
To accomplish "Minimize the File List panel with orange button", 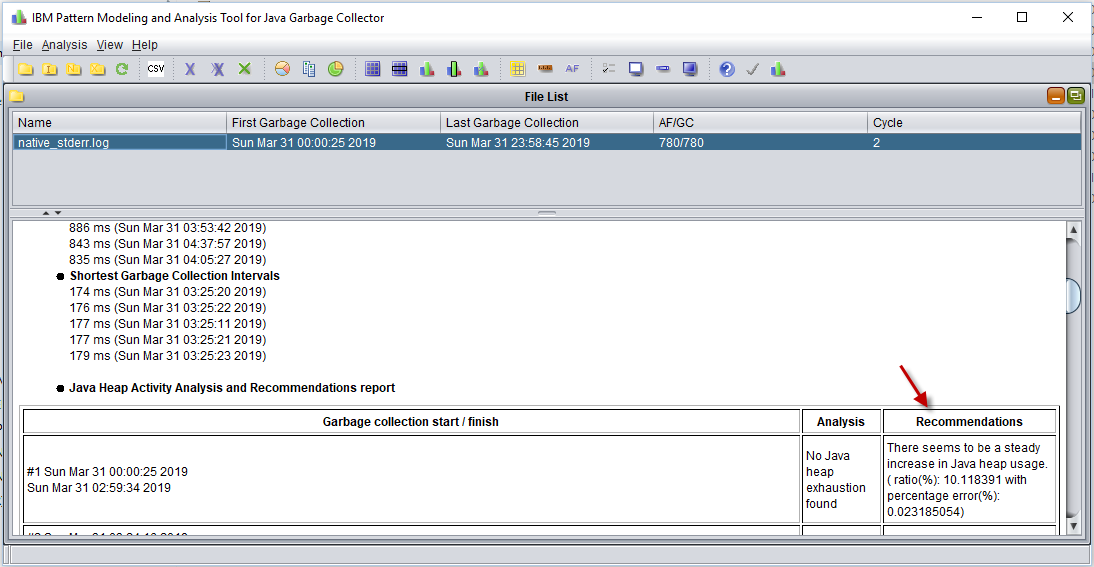I will [x=1056, y=96].
